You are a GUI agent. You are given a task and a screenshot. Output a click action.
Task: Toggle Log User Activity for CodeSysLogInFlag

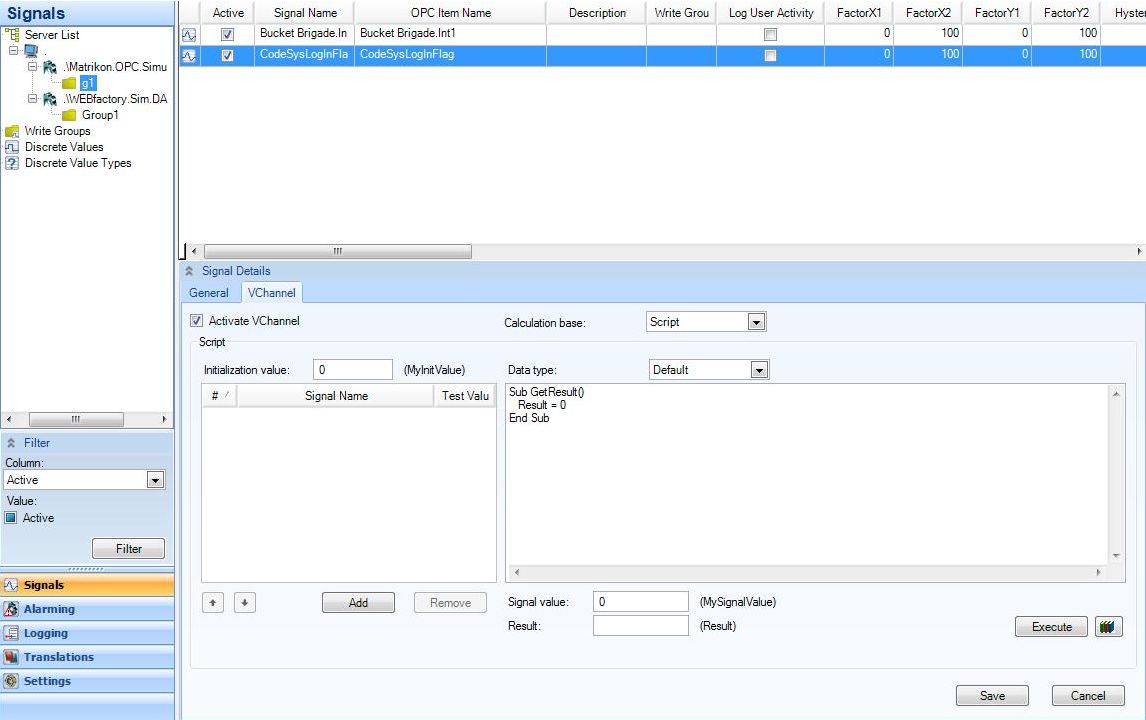click(x=770, y=56)
